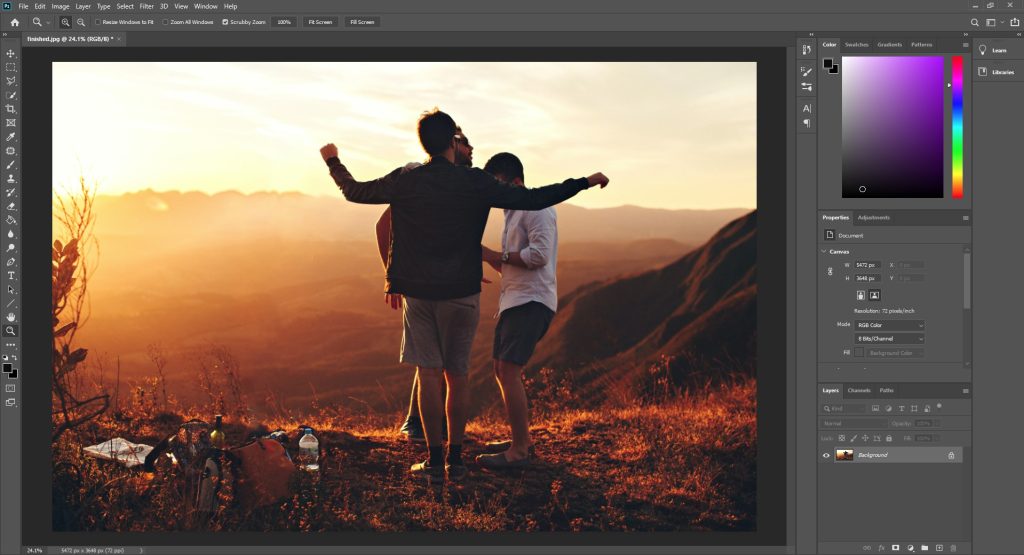
Task: Open the Image menu
Action: tap(60, 7)
